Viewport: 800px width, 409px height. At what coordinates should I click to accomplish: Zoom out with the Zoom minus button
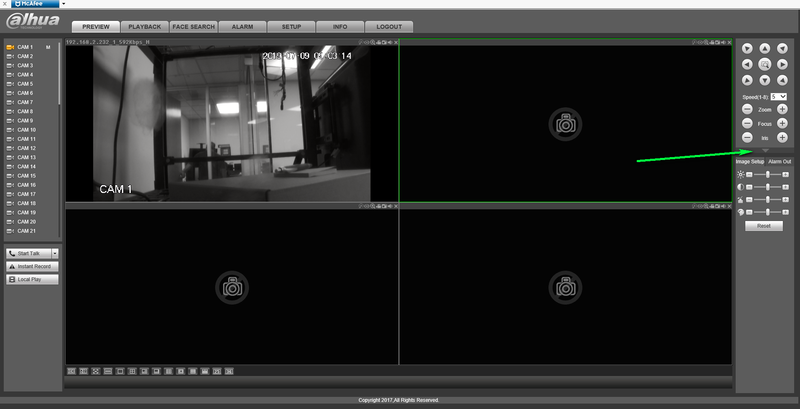pos(747,109)
